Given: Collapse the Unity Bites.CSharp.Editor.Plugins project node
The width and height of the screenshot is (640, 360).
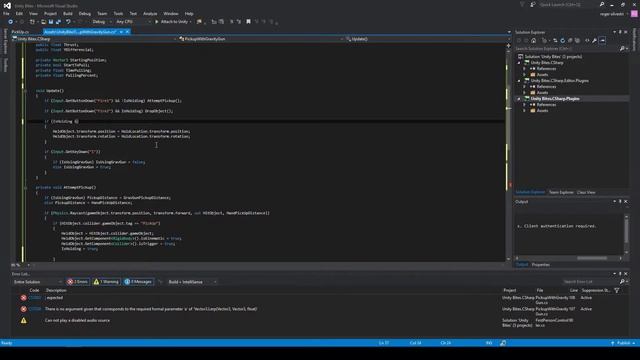Looking at the screenshot, I should tap(519, 81).
